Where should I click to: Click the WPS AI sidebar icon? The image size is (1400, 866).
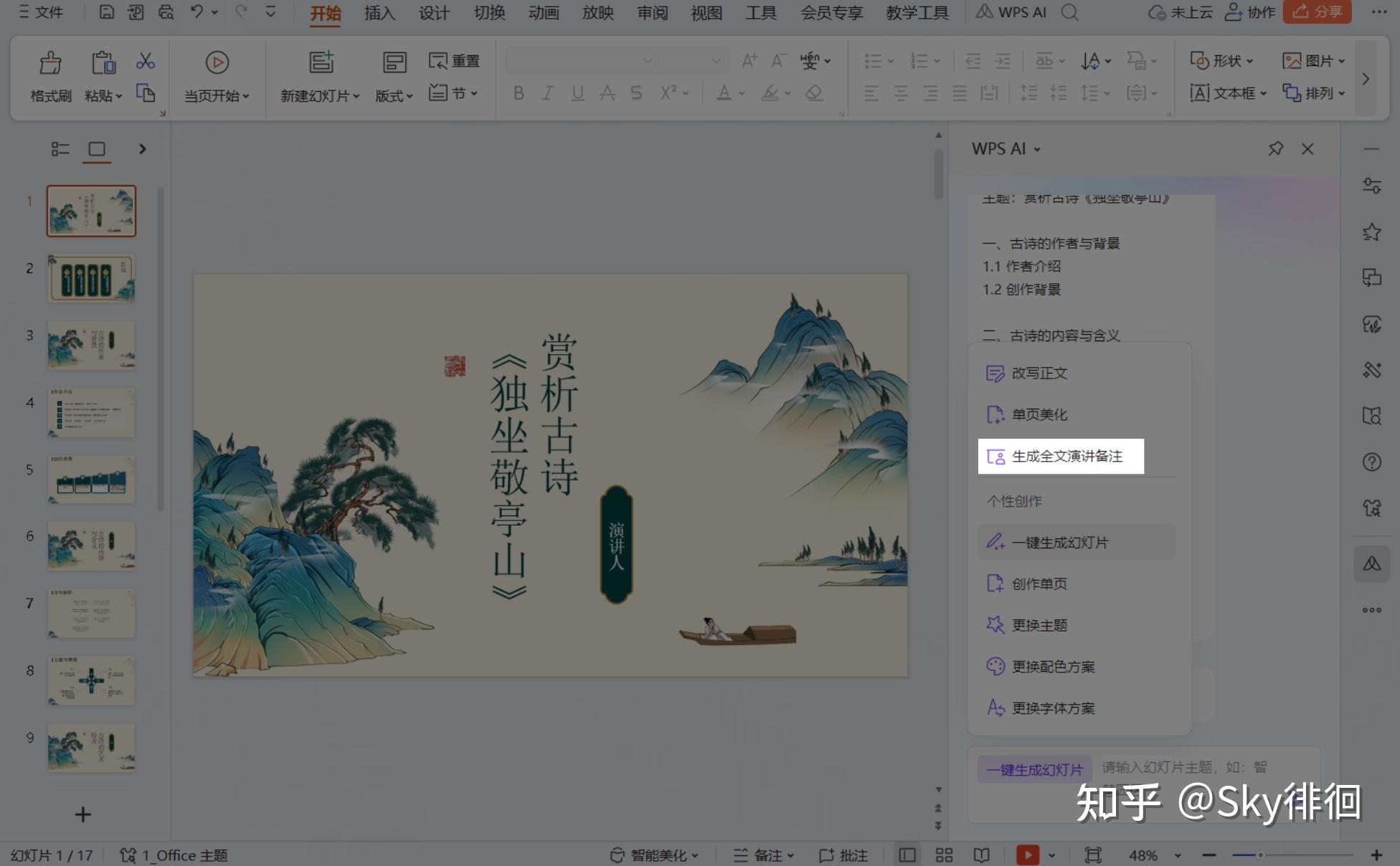pyautogui.click(x=1371, y=564)
